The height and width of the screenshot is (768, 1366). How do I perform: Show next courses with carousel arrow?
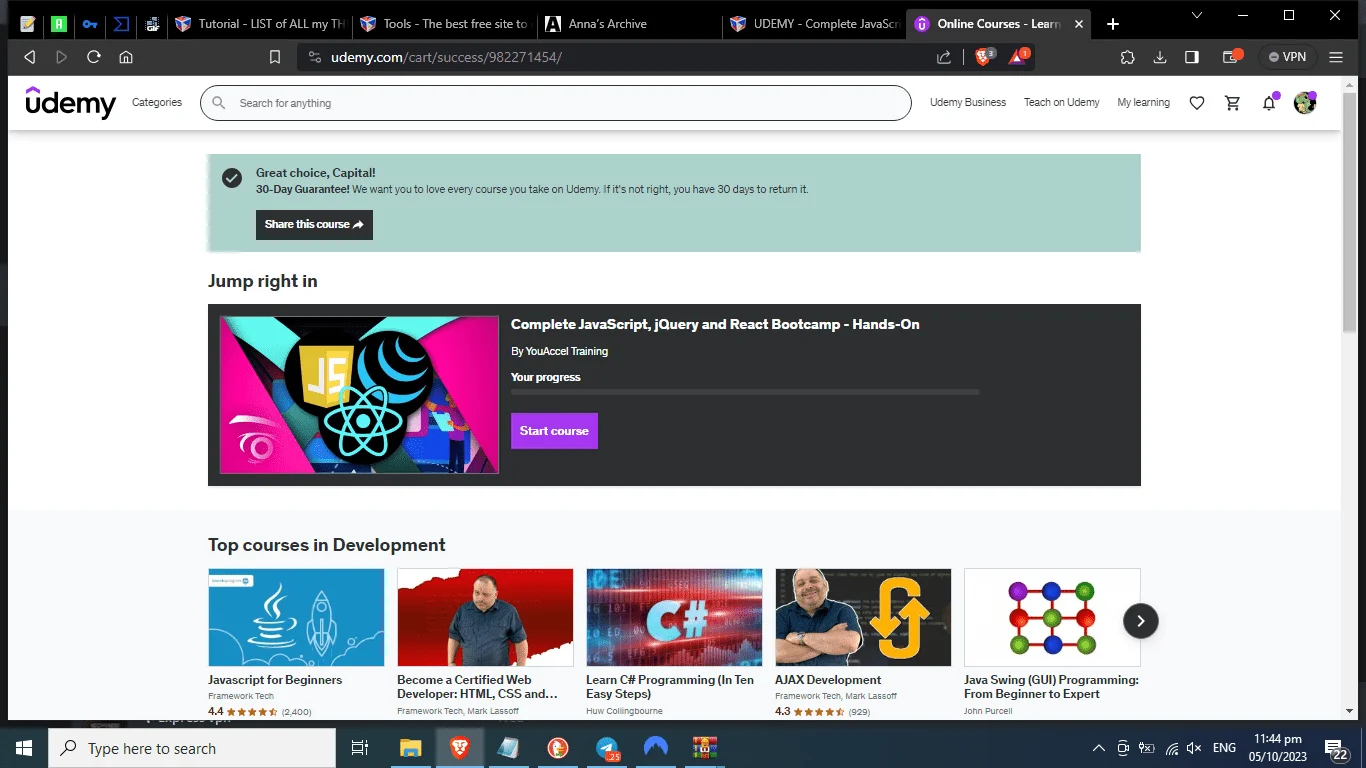[x=1141, y=621]
